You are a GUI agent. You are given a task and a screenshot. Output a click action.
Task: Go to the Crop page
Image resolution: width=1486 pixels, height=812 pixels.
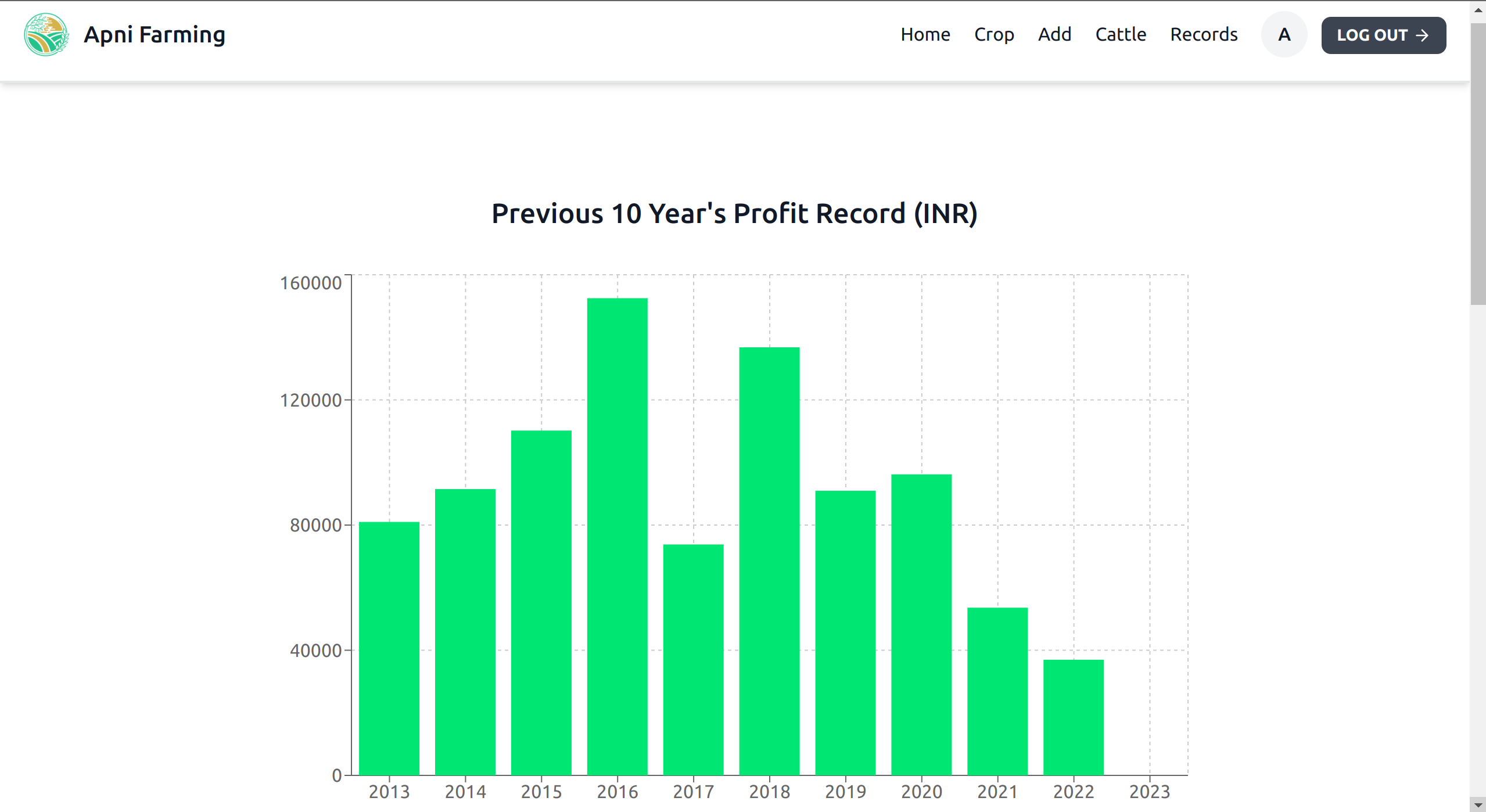coord(994,35)
